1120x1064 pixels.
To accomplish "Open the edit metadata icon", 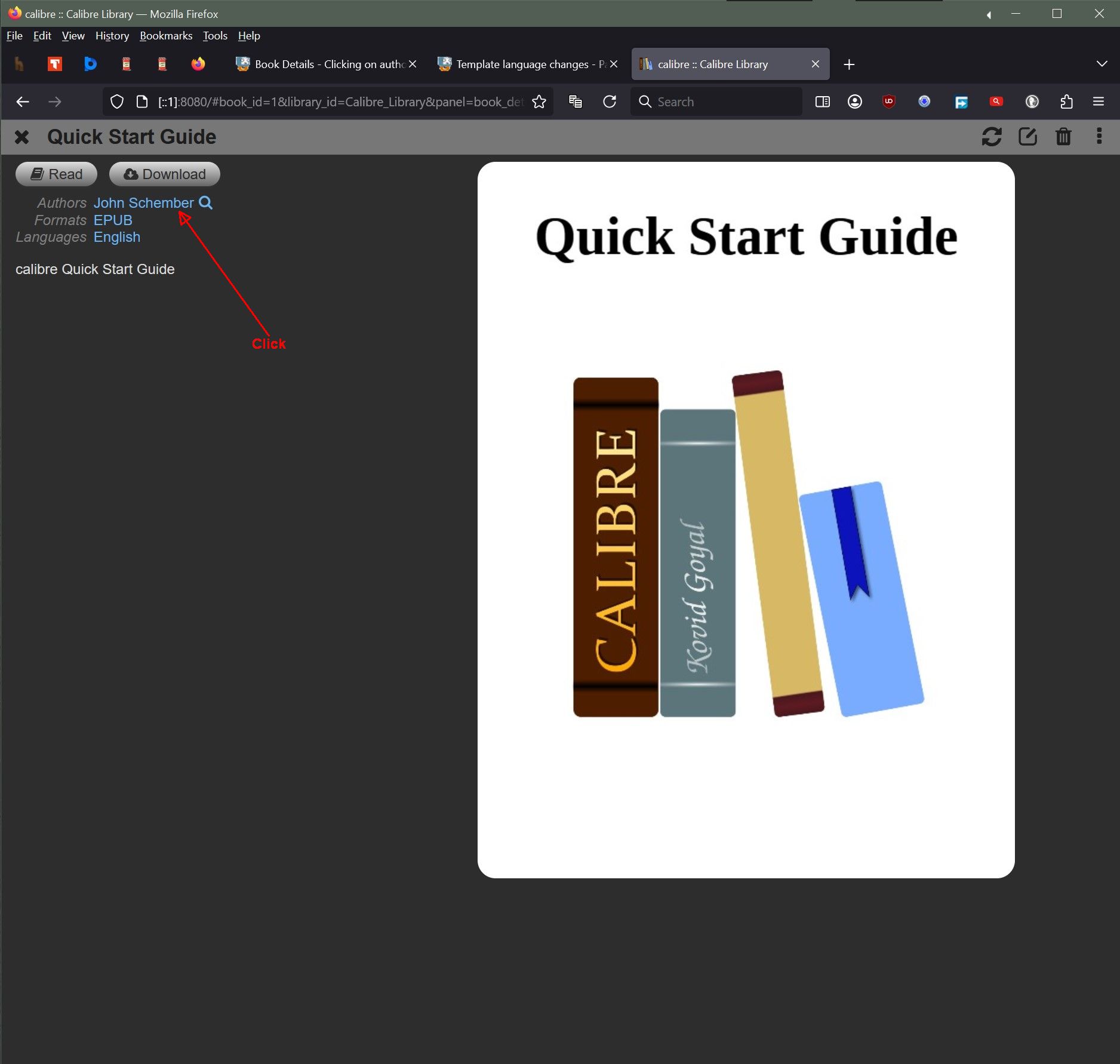I will [1027, 137].
